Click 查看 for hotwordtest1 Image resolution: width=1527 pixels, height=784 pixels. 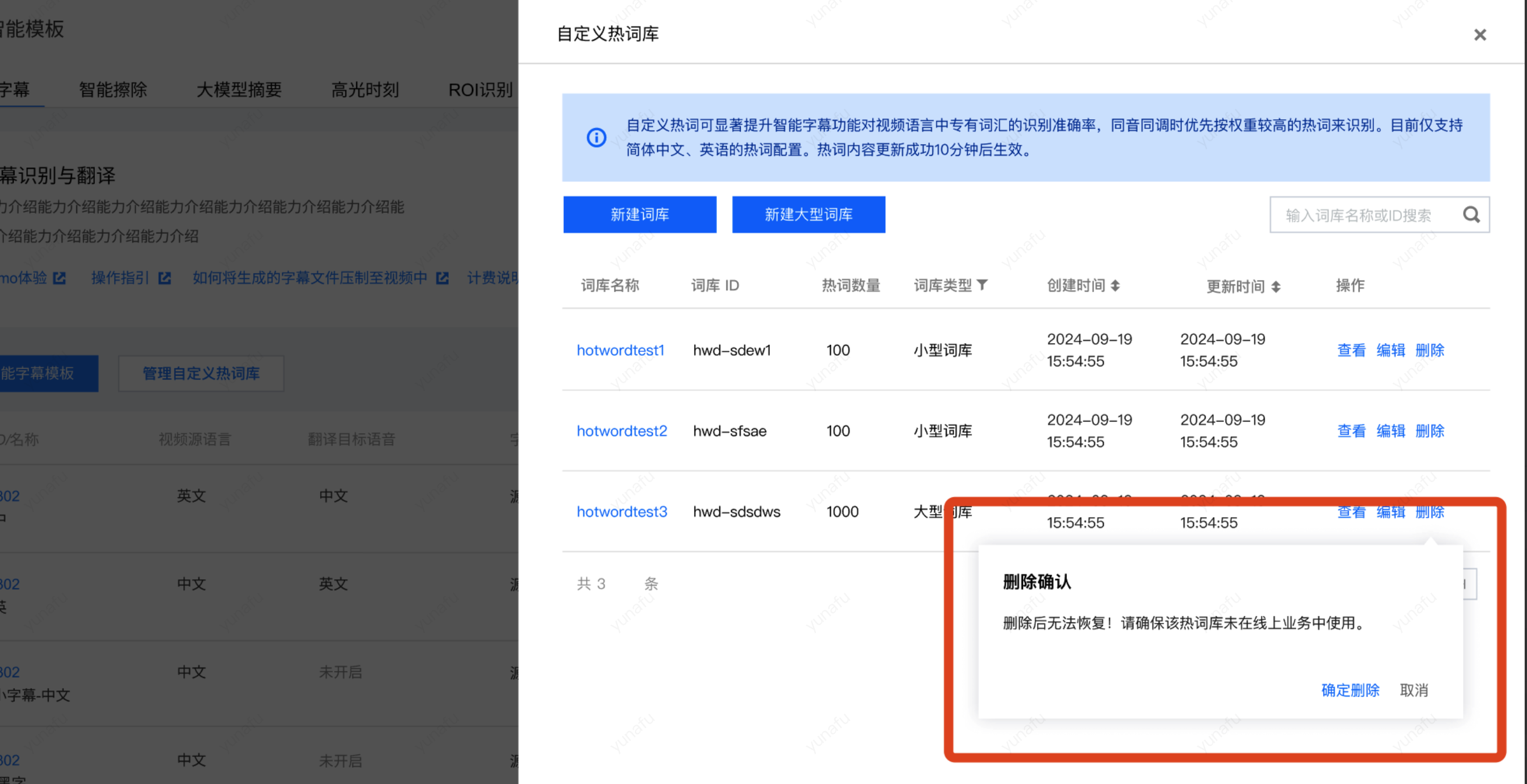click(x=1351, y=350)
